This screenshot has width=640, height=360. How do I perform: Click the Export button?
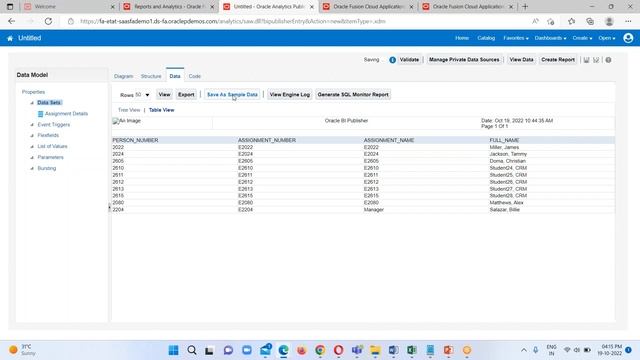pyautogui.click(x=186, y=95)
